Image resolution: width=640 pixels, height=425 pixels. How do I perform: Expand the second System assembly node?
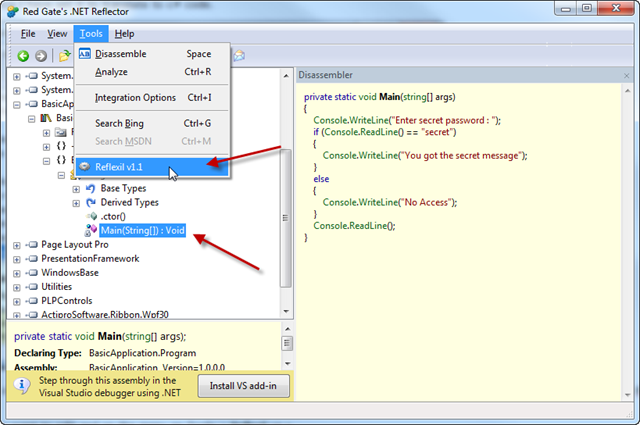tap(17, 91)
